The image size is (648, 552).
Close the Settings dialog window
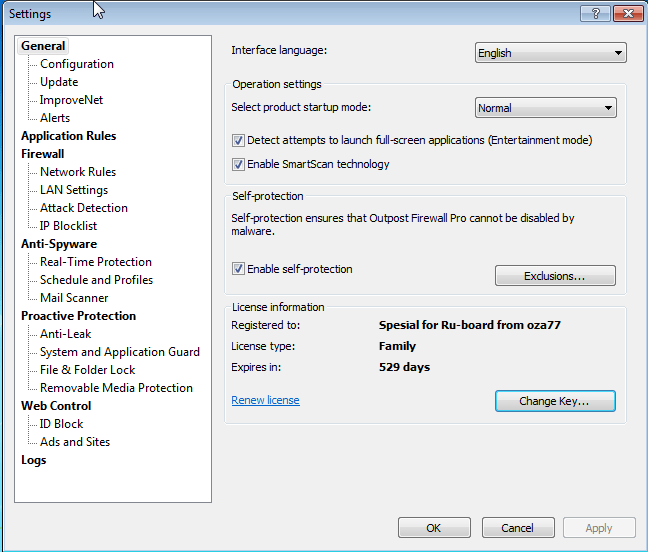point(628,14)
